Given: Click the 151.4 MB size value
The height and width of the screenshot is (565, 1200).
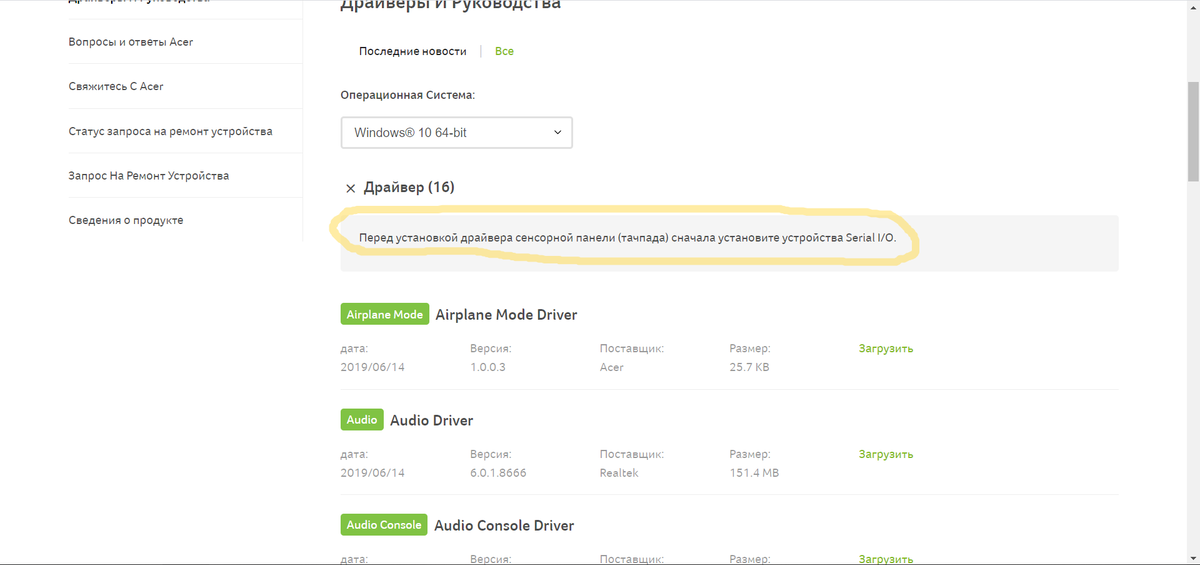Looking at the screenshot, I should coord(755,473).
